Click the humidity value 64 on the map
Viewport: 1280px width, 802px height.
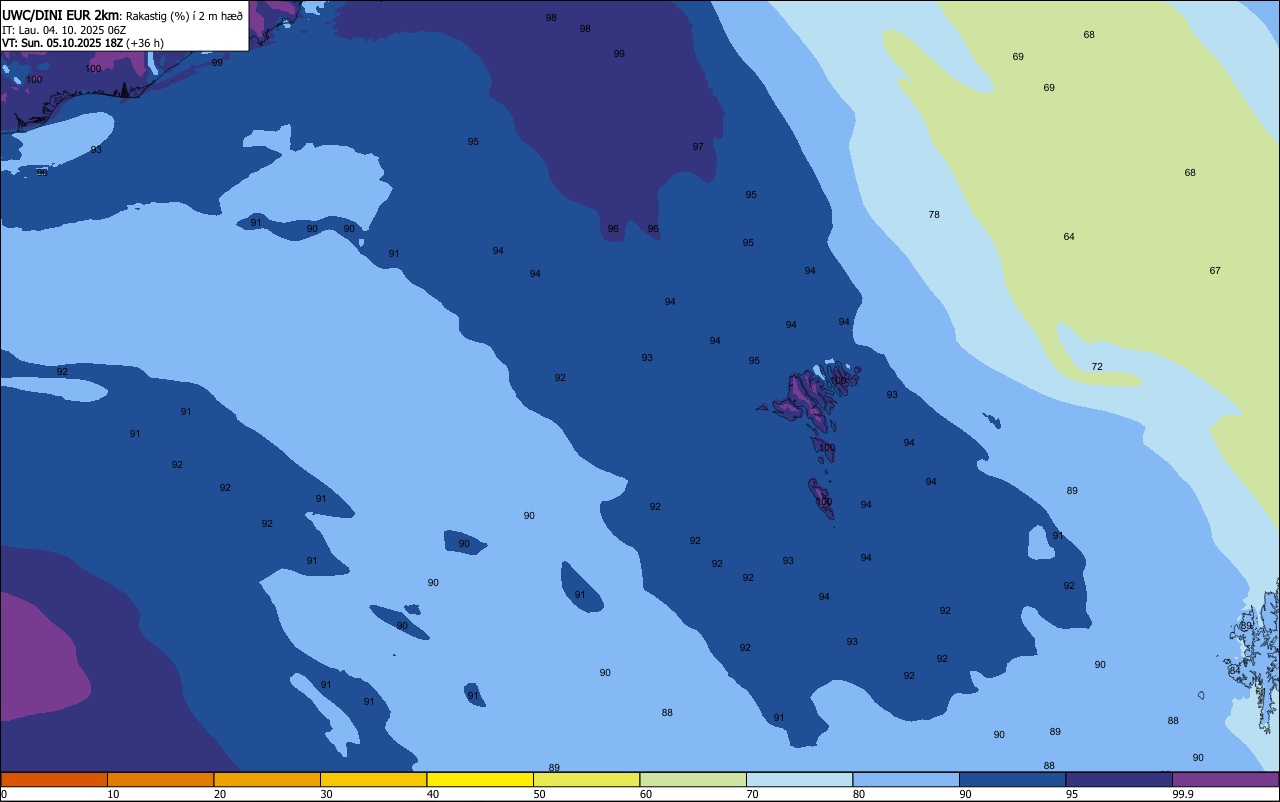coord(1069,237)
